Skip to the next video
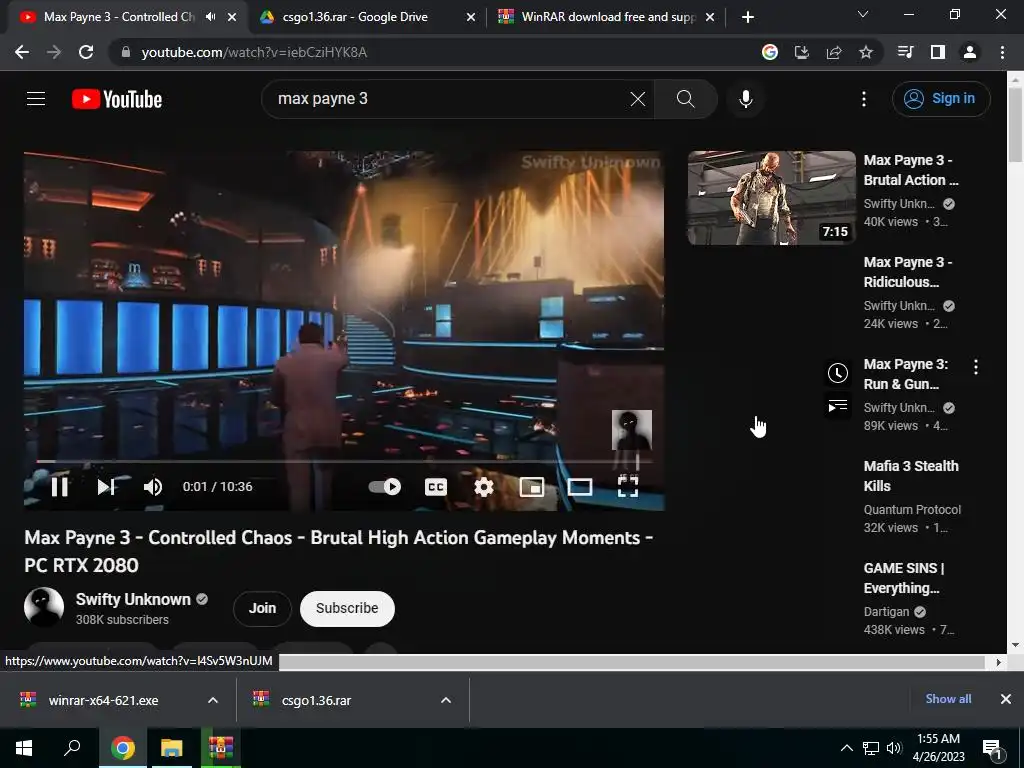The width and height of the screenshot is (1024, 768). pyautogui.click(x=106, y=487)
